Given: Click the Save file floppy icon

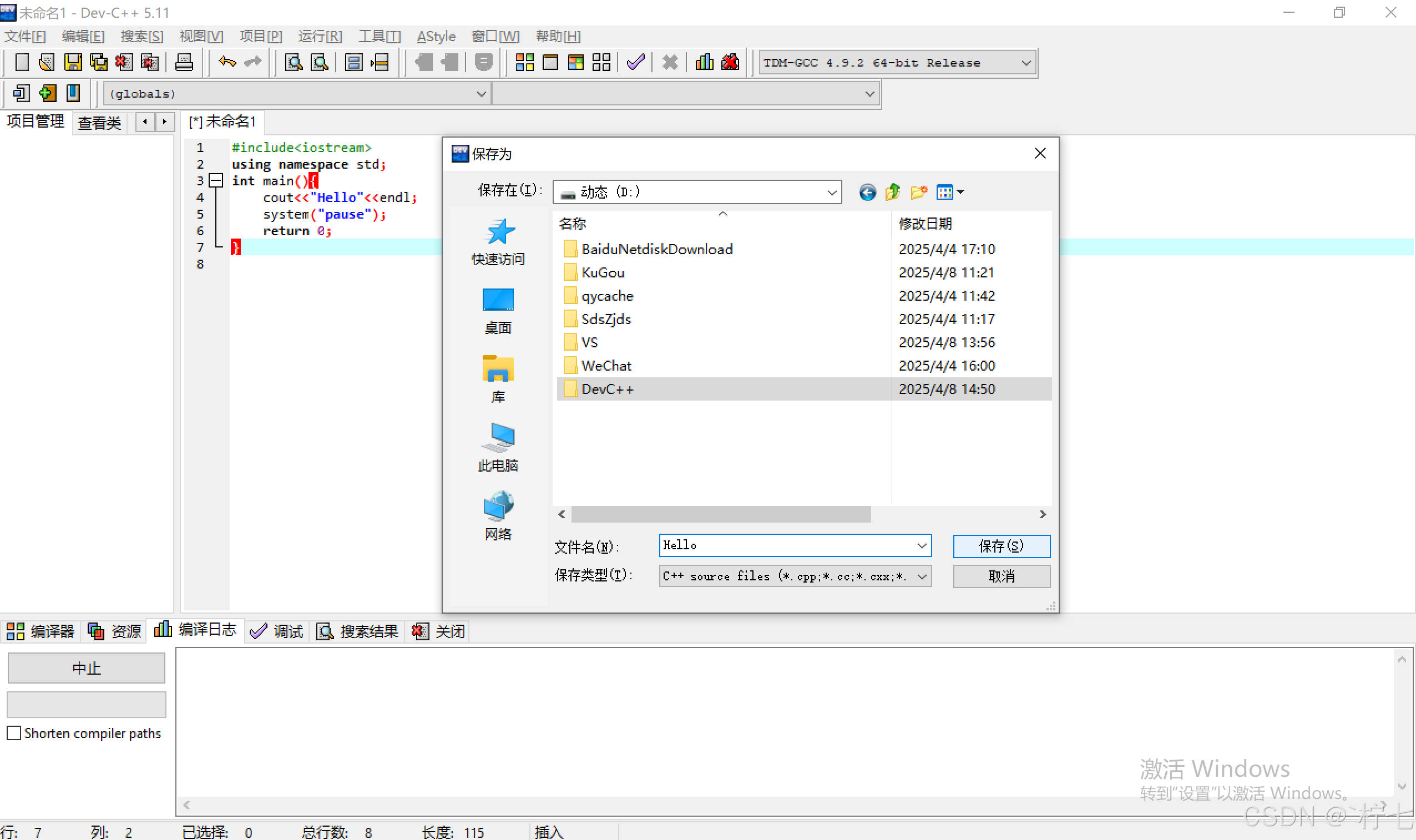Looking at the screenshot, I should coord(73,62).
